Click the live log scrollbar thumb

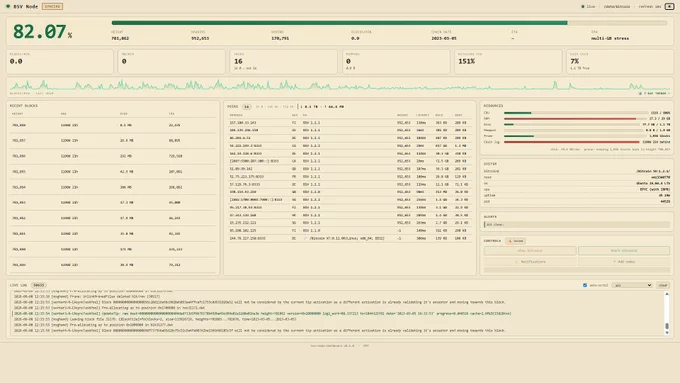pos(667,326)
